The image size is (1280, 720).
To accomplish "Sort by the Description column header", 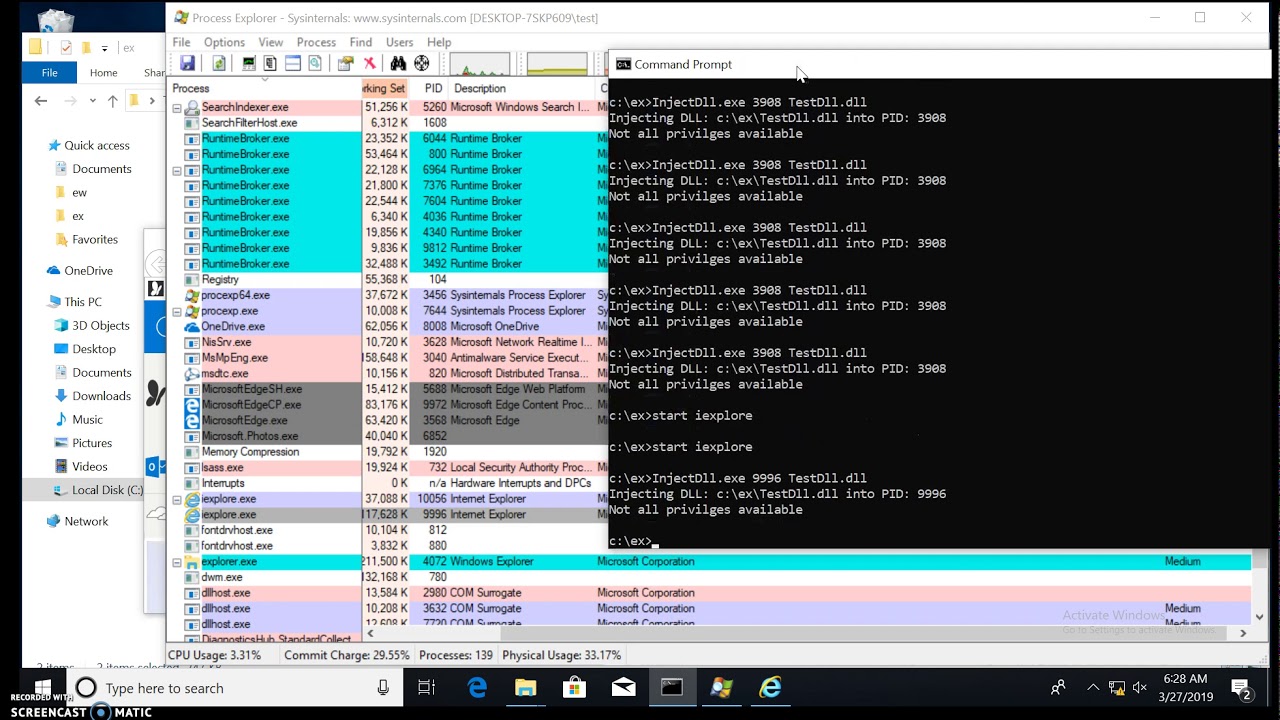I will click(x=523, y=88).
